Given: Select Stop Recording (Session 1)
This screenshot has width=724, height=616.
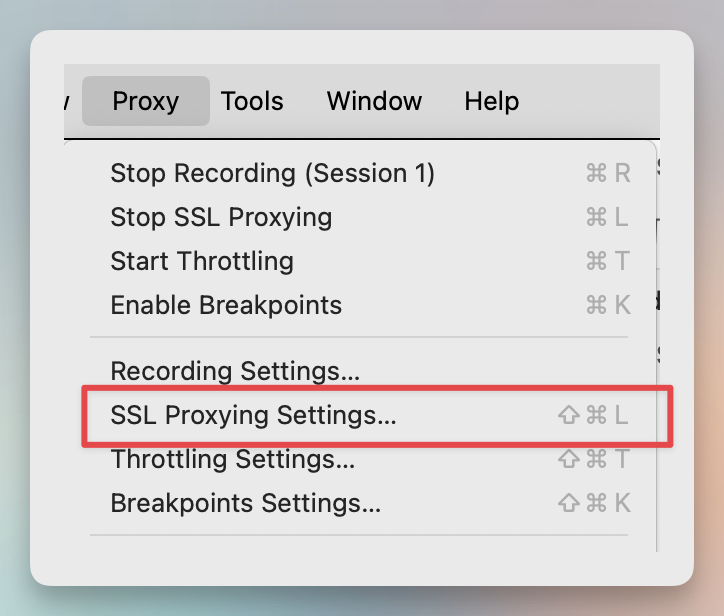Looking at the screenshot, I should coord(359,174).
